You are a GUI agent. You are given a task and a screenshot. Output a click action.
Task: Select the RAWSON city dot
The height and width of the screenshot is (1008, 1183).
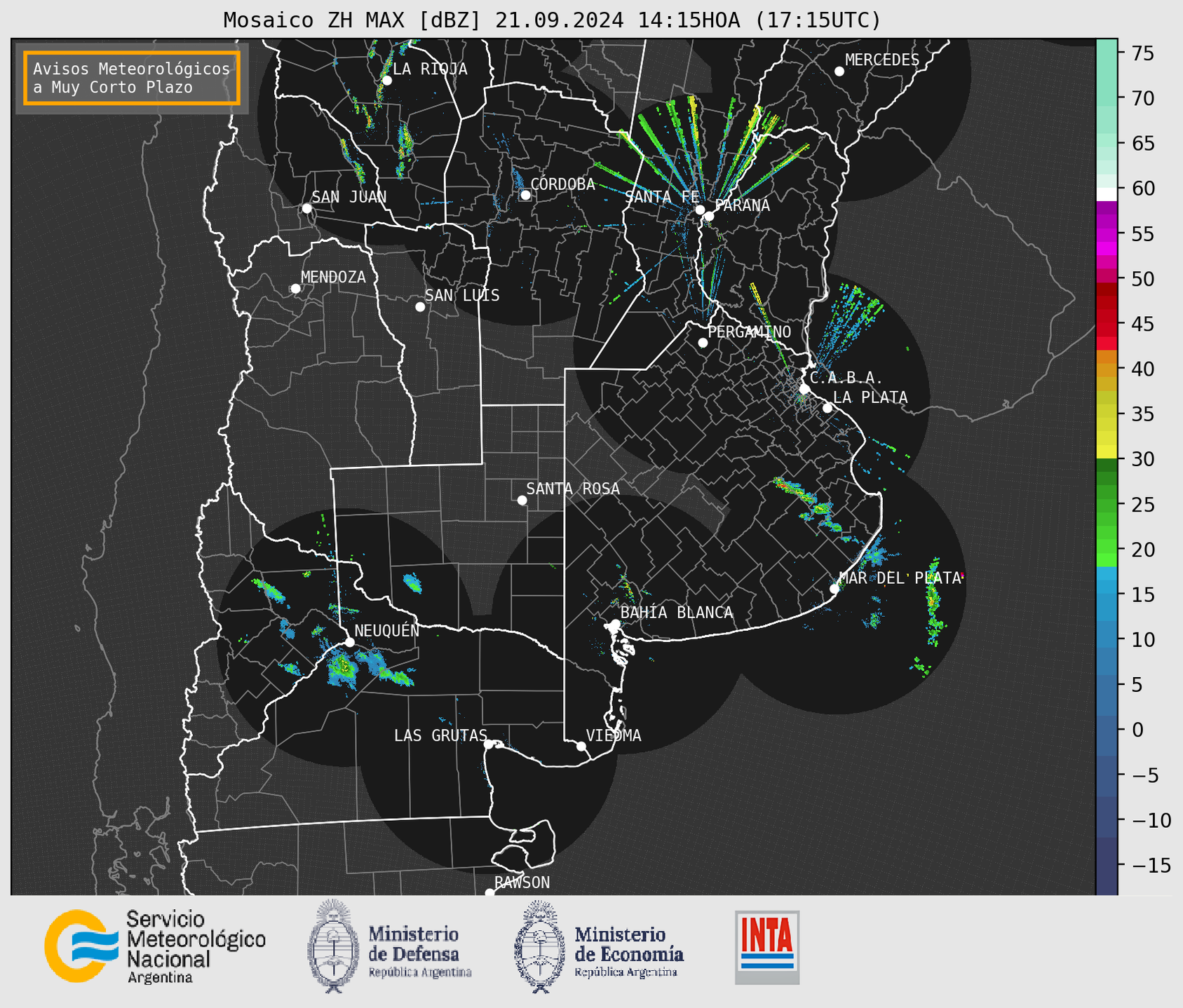(489, 893)
